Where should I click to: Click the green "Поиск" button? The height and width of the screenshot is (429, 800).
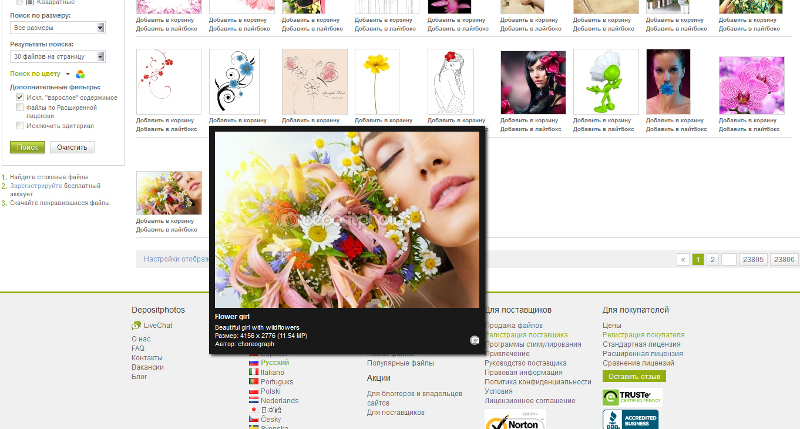28,147
